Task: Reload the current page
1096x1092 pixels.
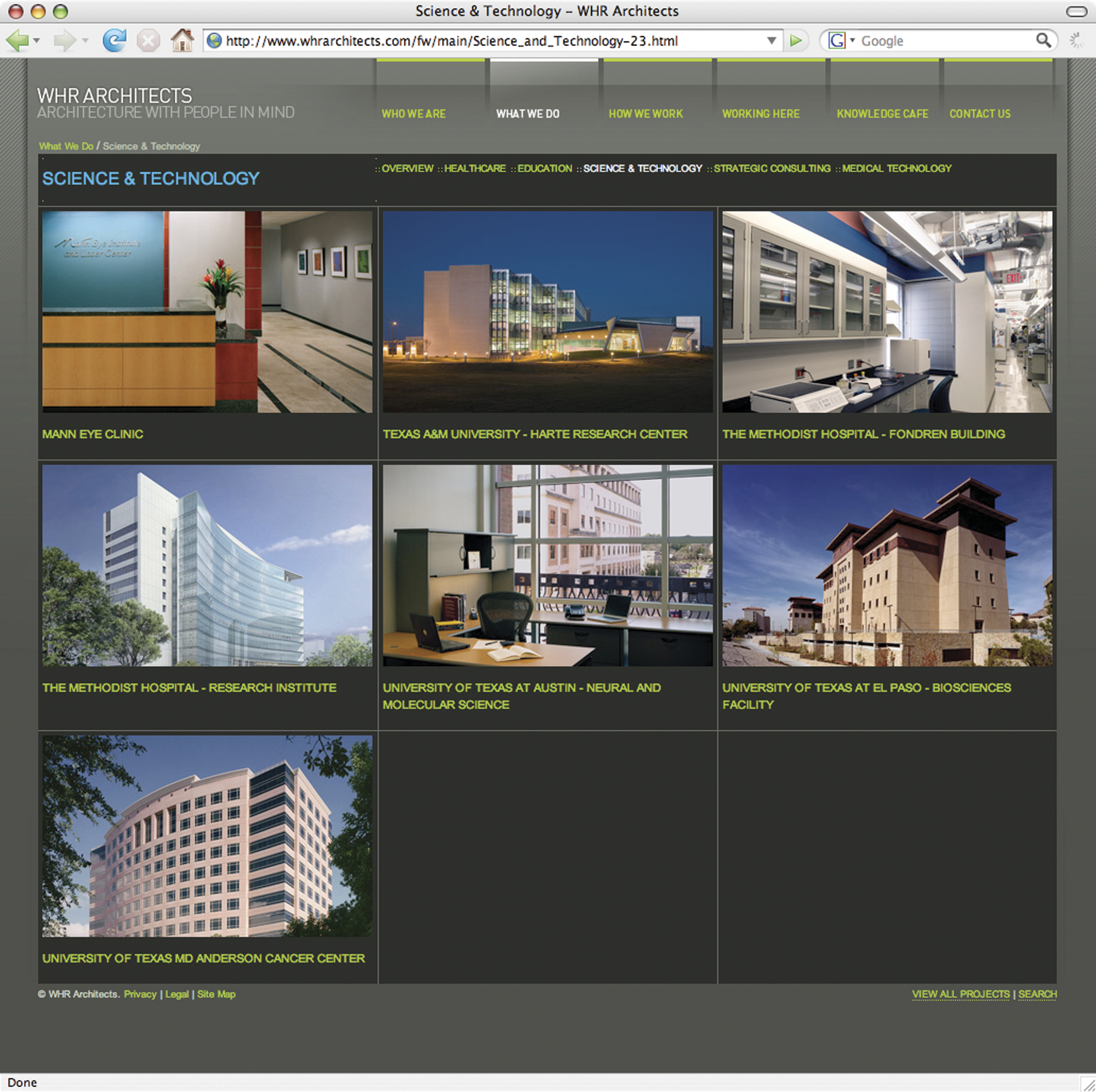Action: (115, 39)
